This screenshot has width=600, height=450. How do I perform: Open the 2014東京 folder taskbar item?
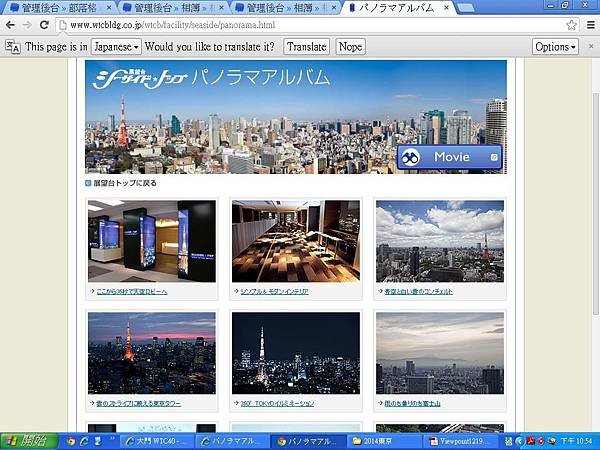(385, 441)
